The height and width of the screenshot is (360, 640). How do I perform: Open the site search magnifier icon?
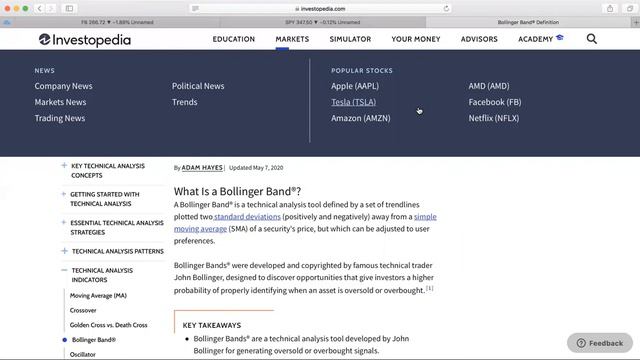591,39
